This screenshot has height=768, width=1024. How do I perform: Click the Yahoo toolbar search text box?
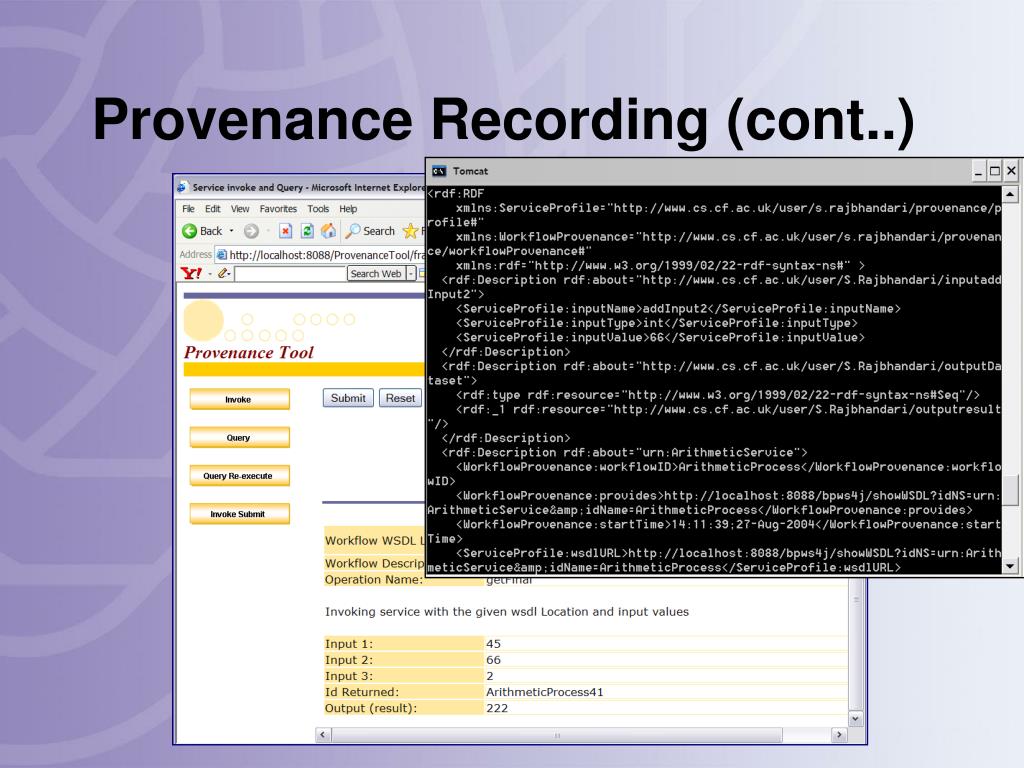290,274
